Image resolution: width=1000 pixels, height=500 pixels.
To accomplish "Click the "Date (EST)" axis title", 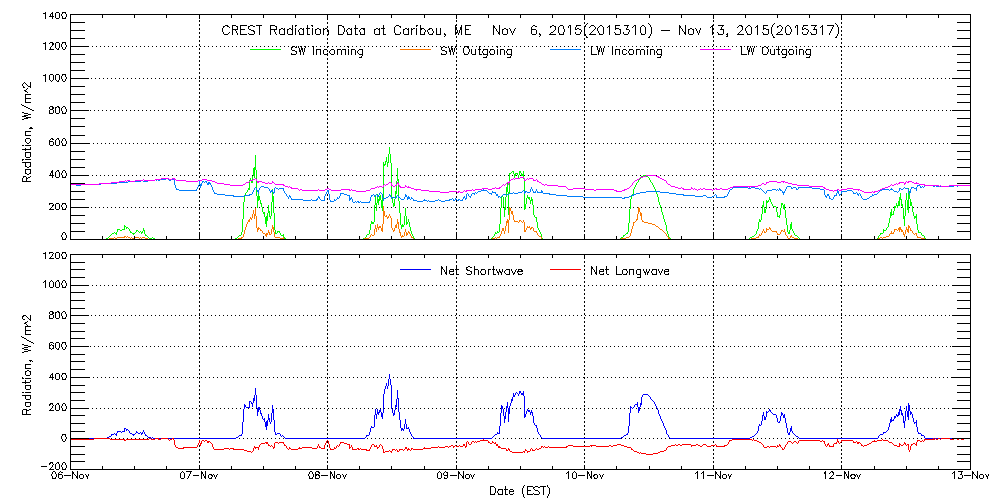I will tap(520, 491).
